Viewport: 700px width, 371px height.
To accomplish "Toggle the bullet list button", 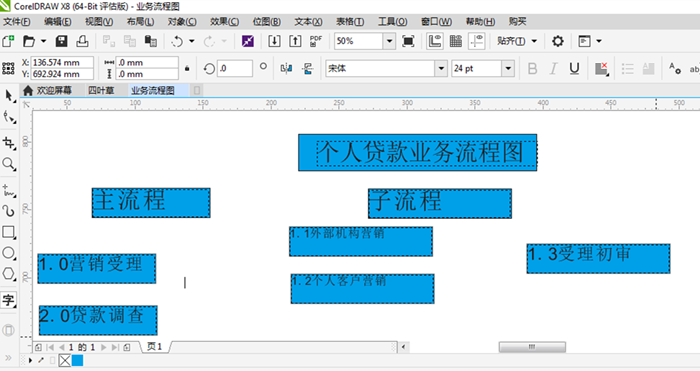I will [x=628, y=69].
